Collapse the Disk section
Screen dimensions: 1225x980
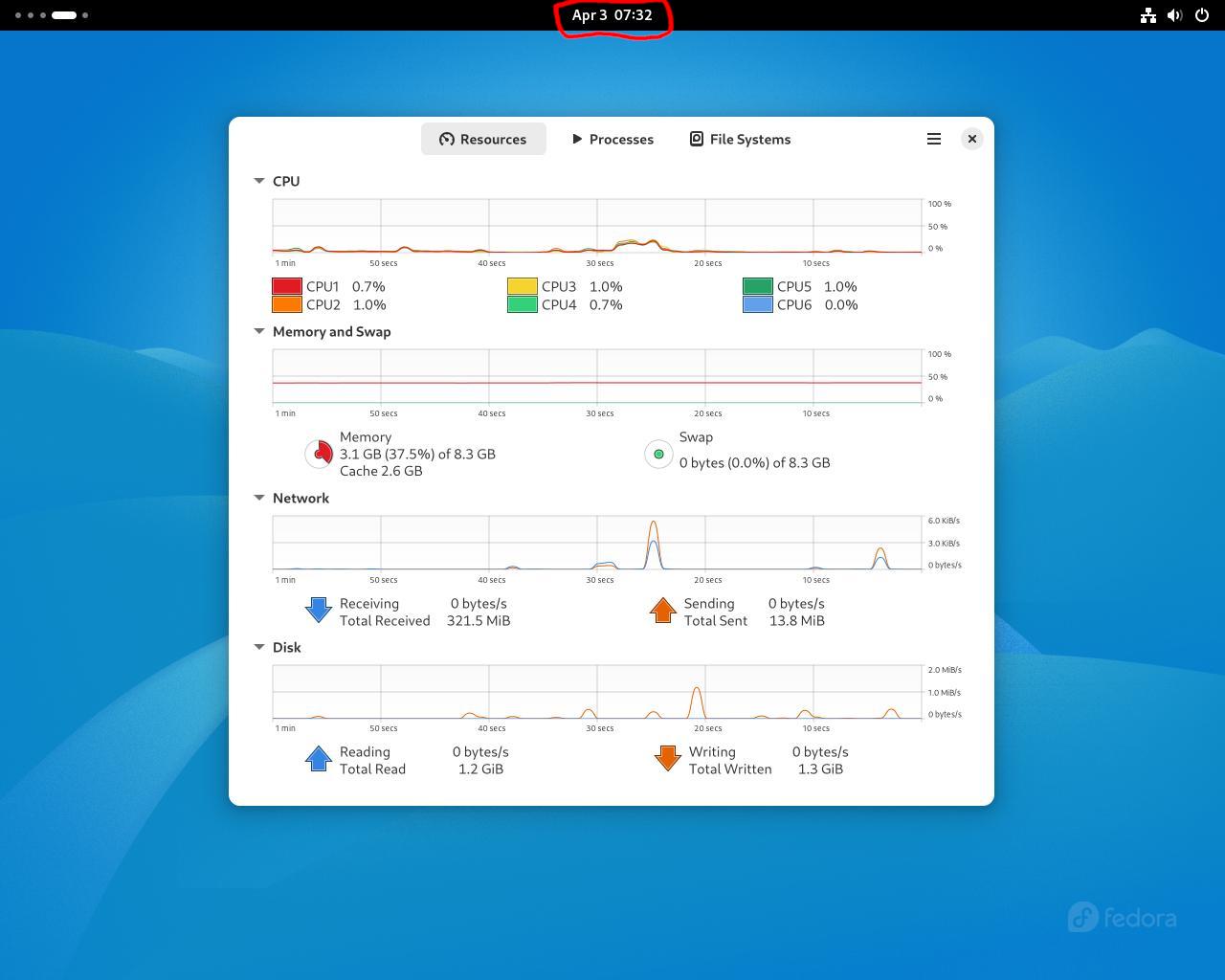pos(258,647)
